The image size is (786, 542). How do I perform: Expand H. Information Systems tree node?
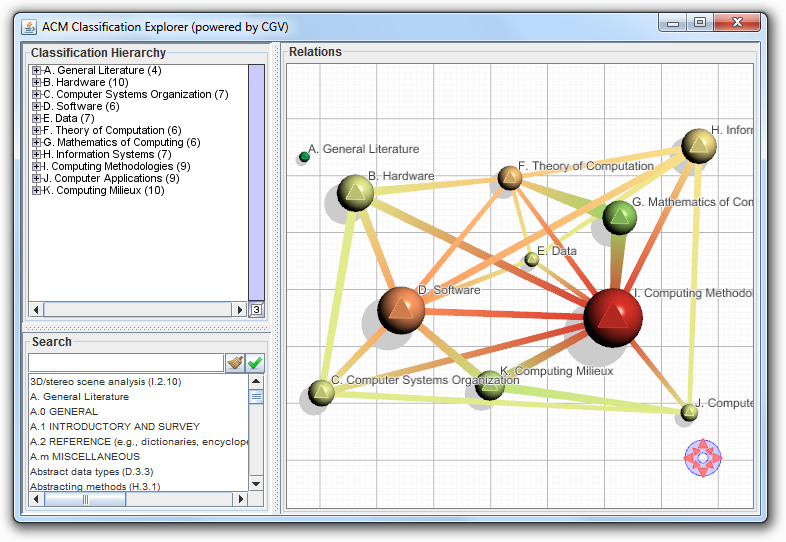click(x=36, y=155)
